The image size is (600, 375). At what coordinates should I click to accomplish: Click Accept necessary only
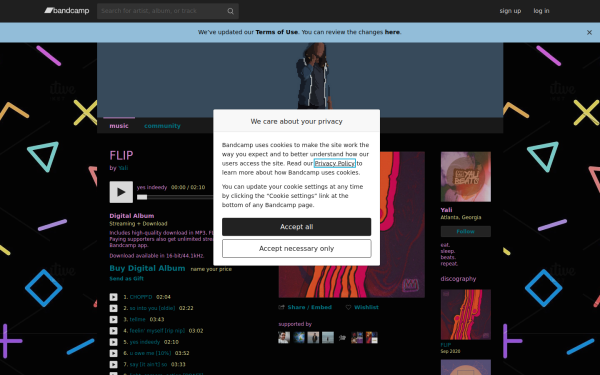[297, 249]
